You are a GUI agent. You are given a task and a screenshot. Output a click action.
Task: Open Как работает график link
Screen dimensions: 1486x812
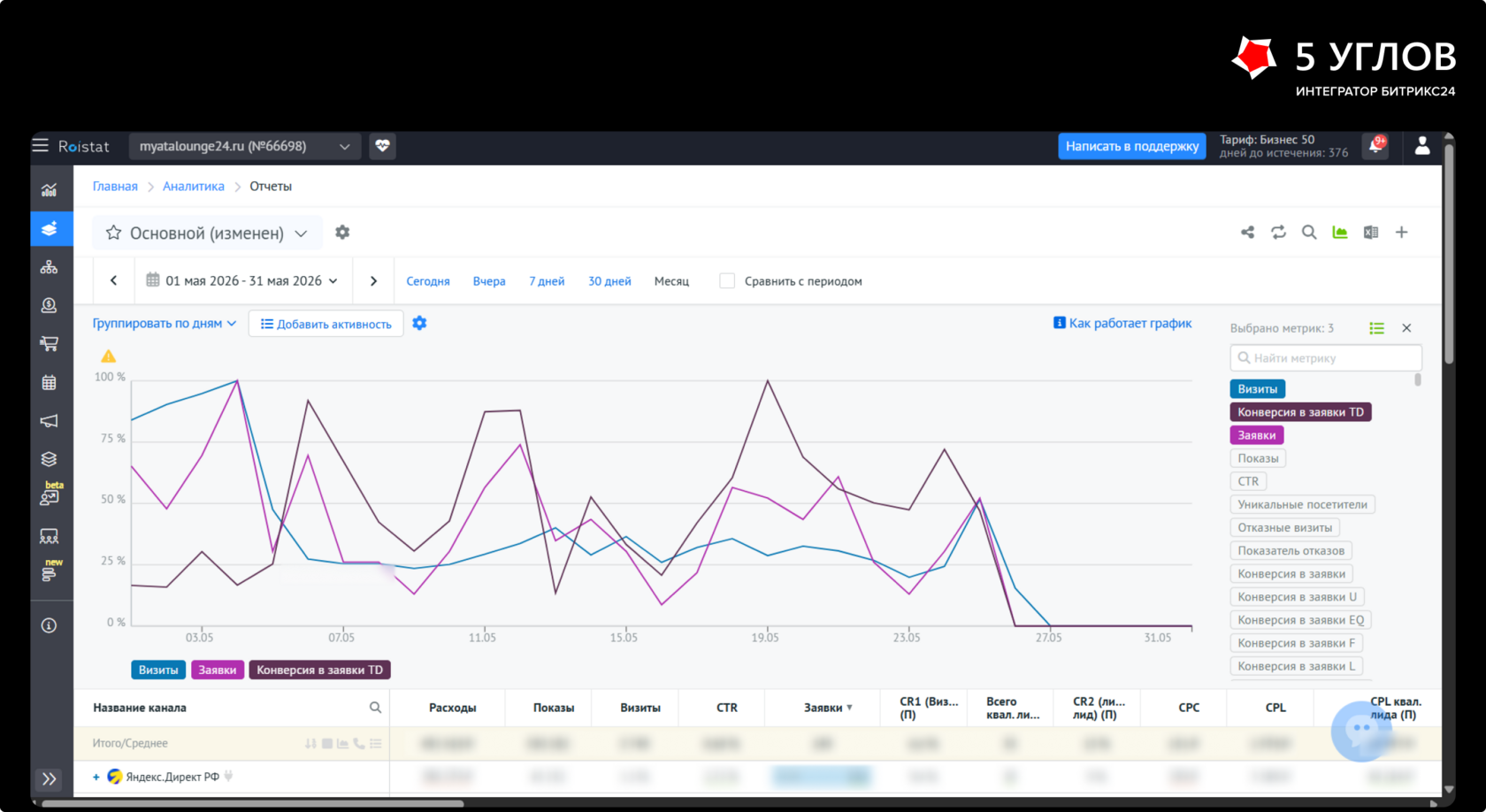(x=1122, y=323)
